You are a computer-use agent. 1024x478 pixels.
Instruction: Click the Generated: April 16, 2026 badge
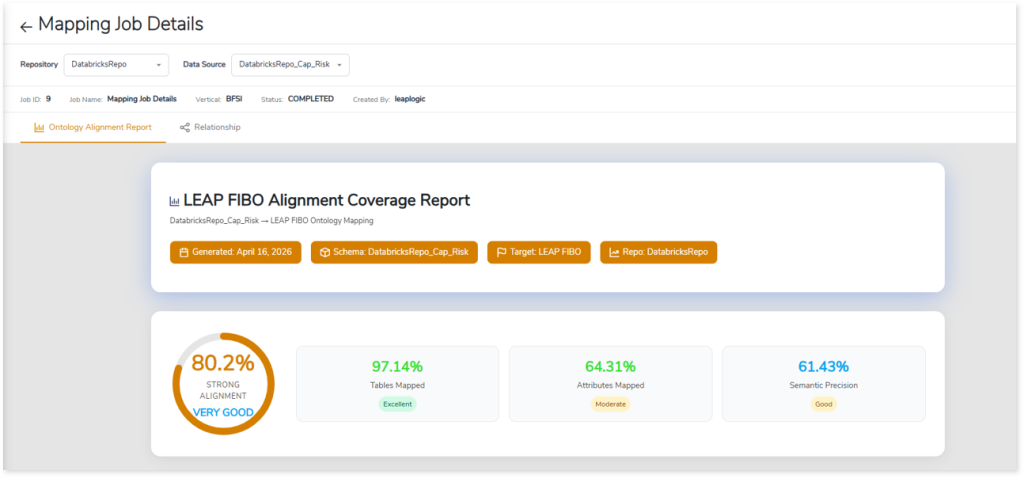click(x=235, y=252)
